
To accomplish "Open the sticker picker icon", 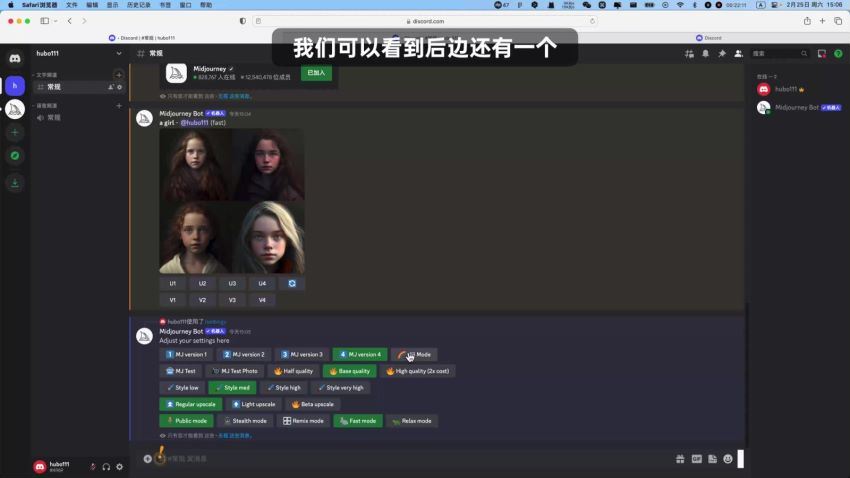I will point(712,459).
